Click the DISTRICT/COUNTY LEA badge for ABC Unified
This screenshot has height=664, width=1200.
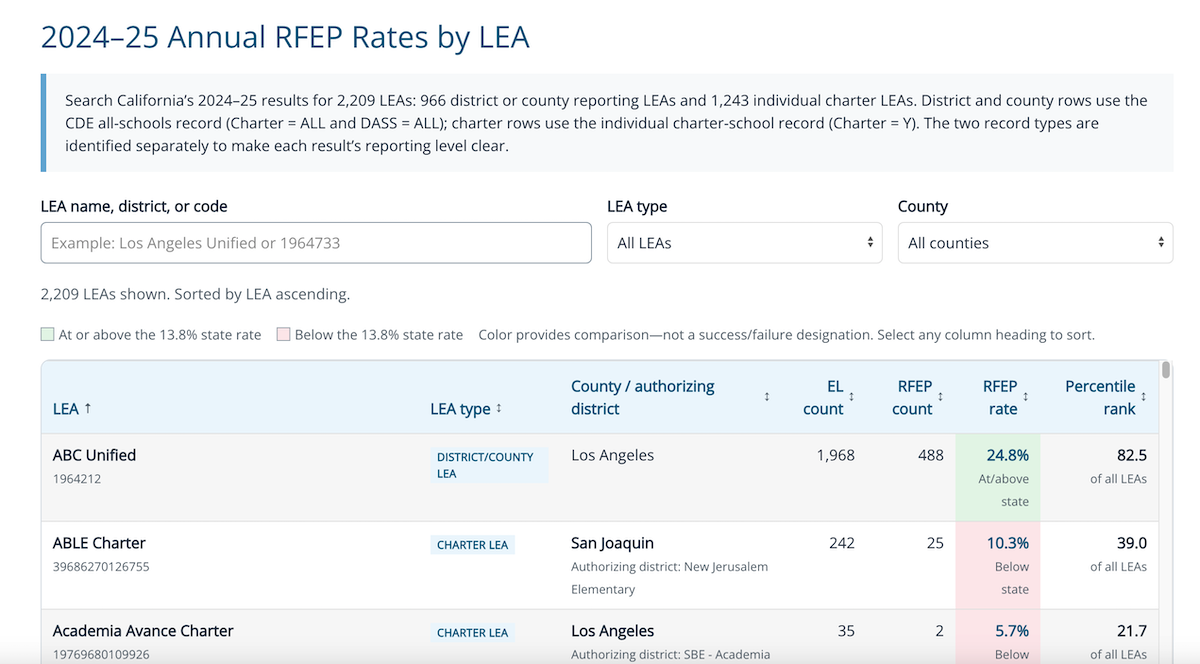[489, 465]
